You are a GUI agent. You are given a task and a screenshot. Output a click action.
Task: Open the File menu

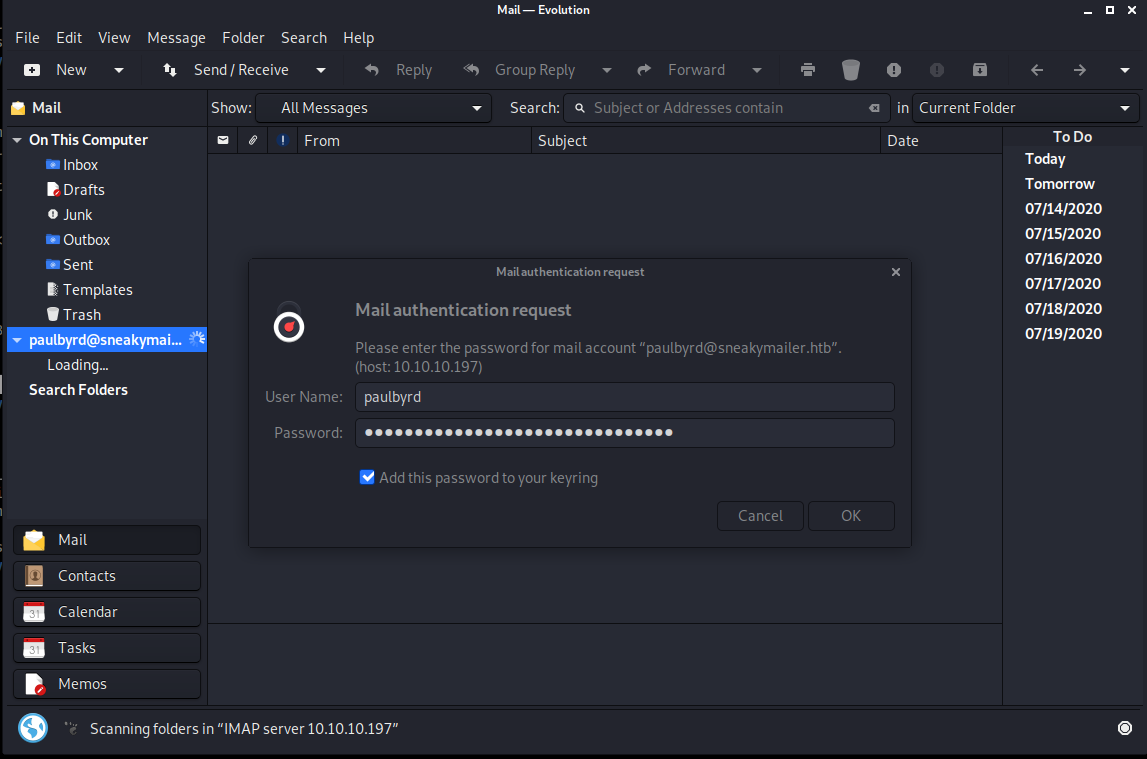click(x=27, y=37)
